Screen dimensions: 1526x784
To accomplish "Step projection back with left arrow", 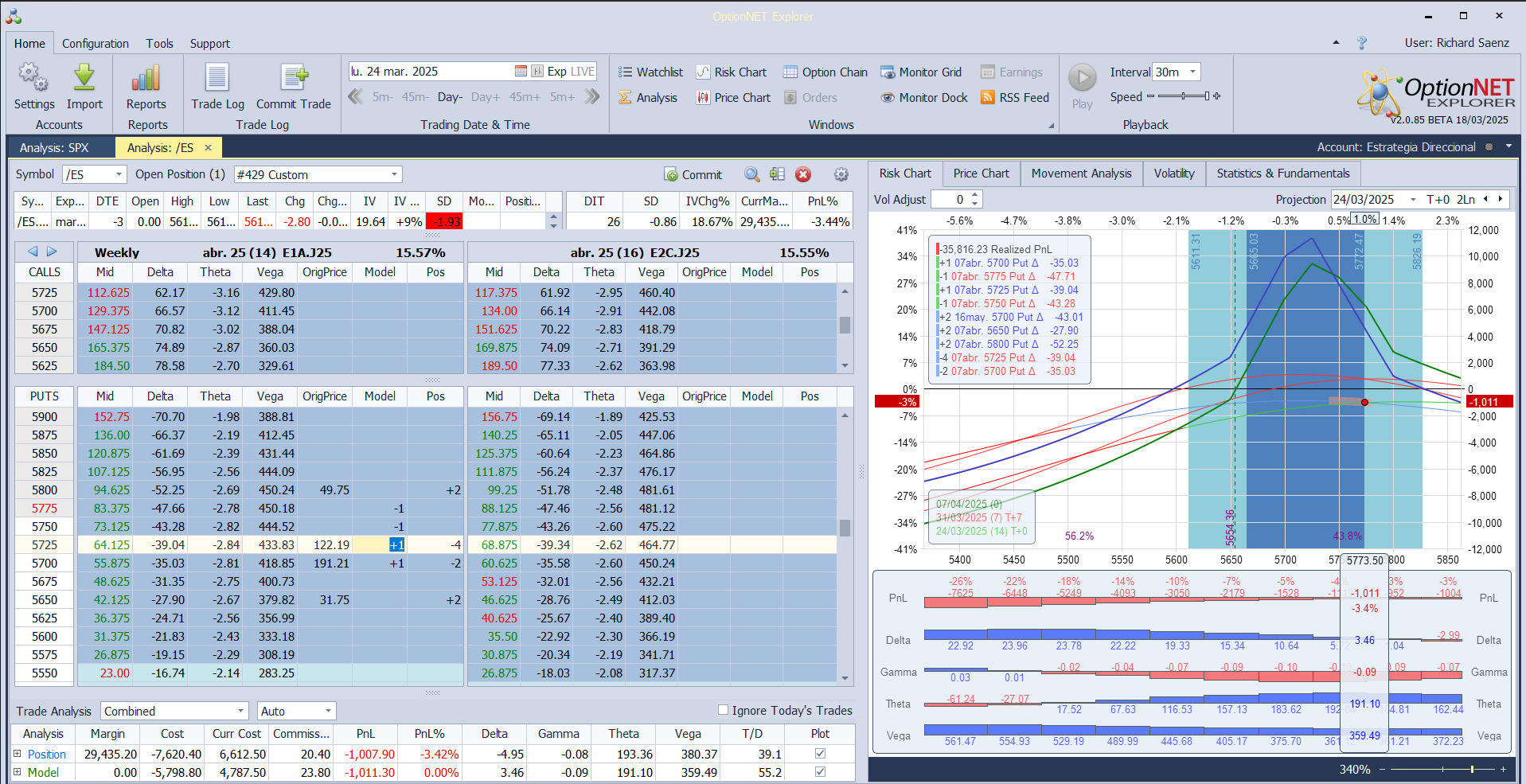I will click(1485, 199).
